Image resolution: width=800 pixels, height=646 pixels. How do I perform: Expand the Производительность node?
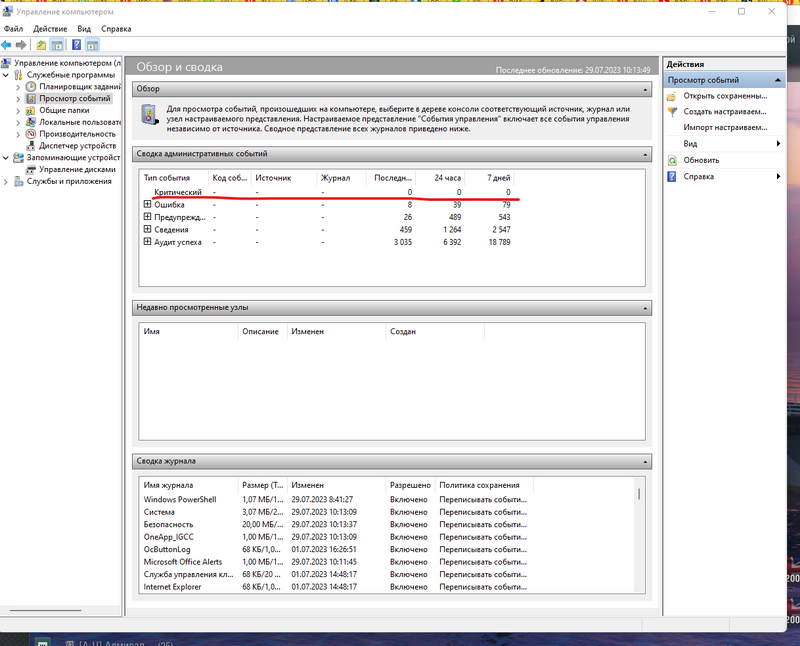[x=18, y=134]
